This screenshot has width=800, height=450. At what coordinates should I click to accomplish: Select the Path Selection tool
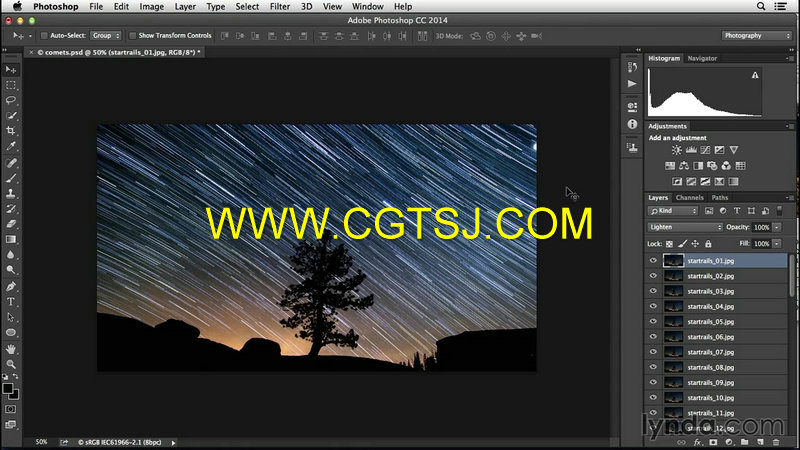11,317
